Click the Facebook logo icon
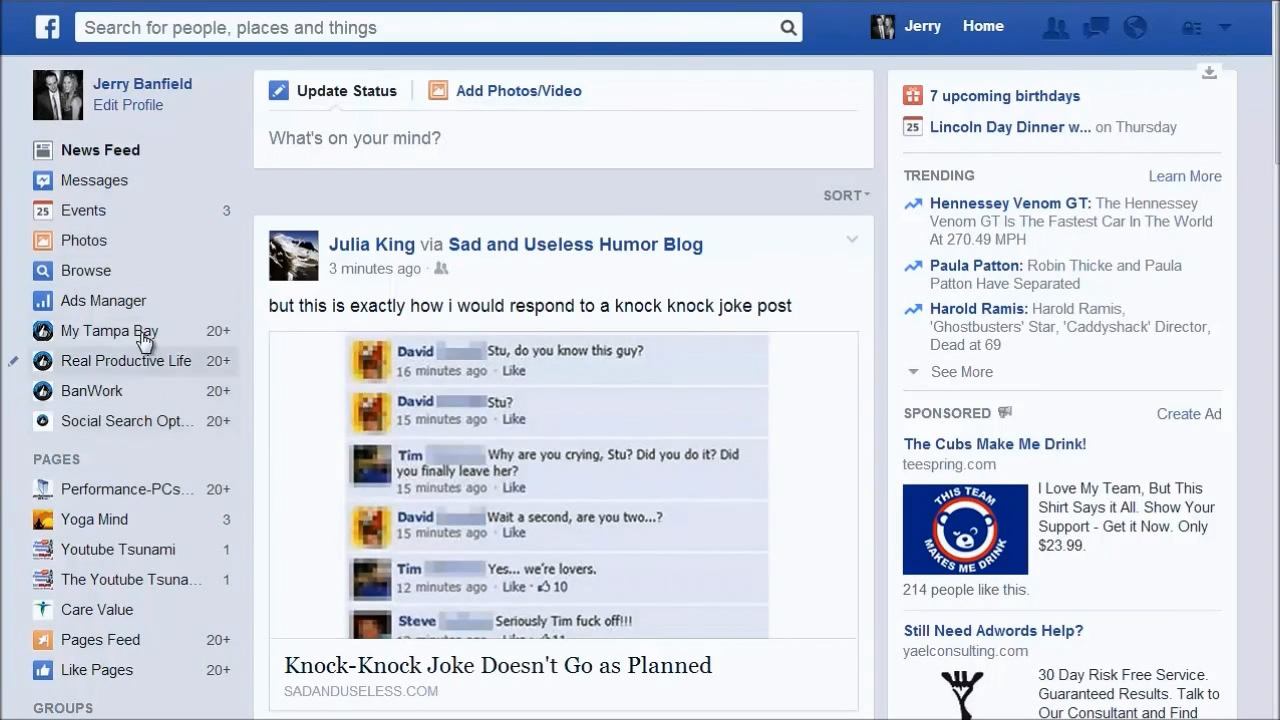Viewport: 1280px width, 720px height. (x=47, y=27)
